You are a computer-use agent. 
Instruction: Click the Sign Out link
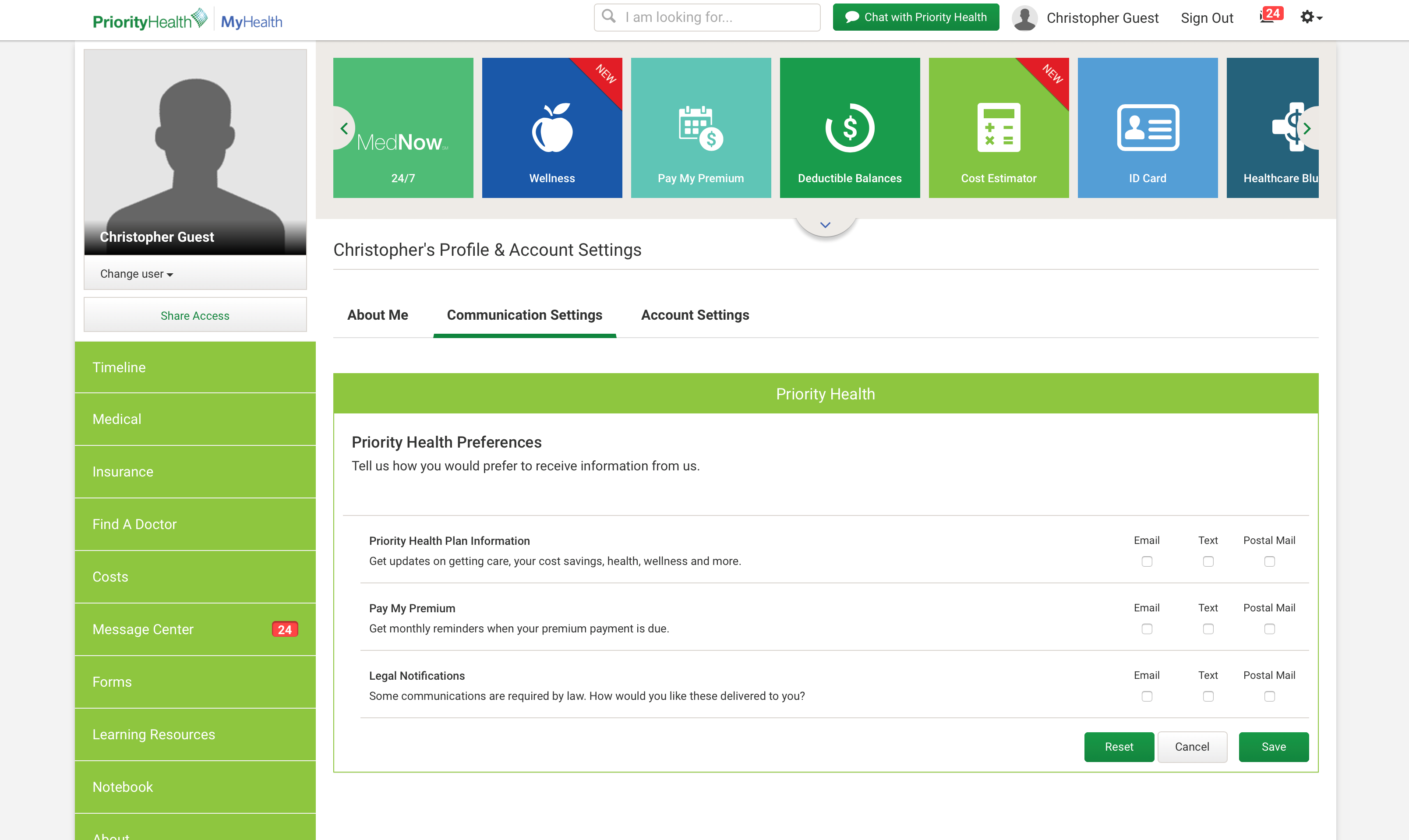click(1207, 18)
